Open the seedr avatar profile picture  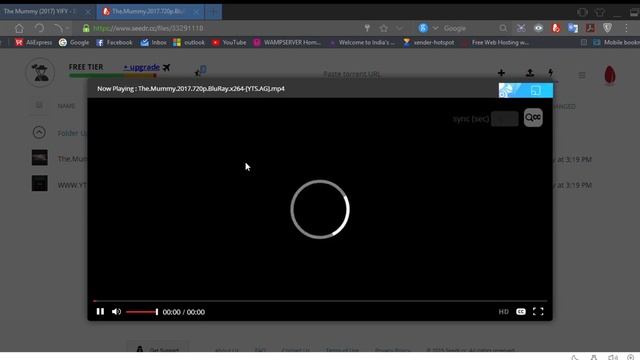point(40,73)
